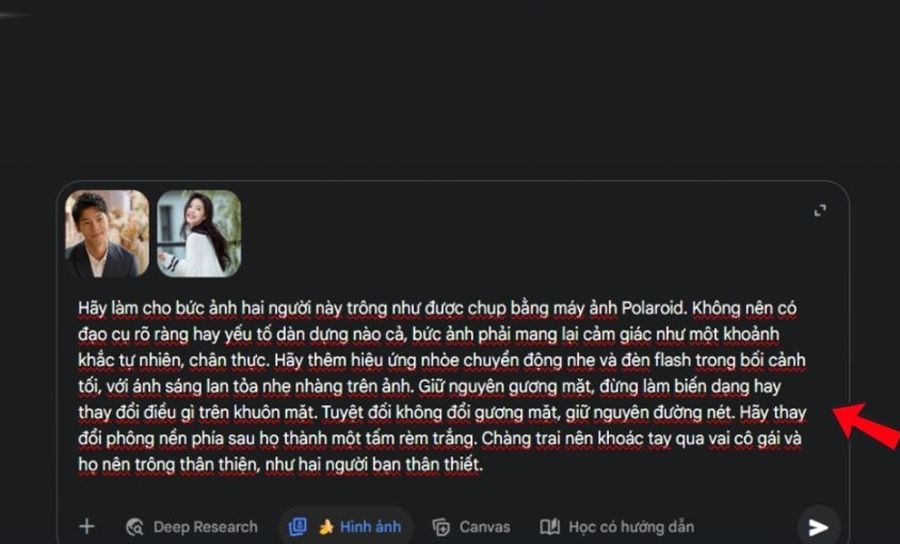Select the Canvas text label
This screenshot has height=544, width=900.
point(484,527)
